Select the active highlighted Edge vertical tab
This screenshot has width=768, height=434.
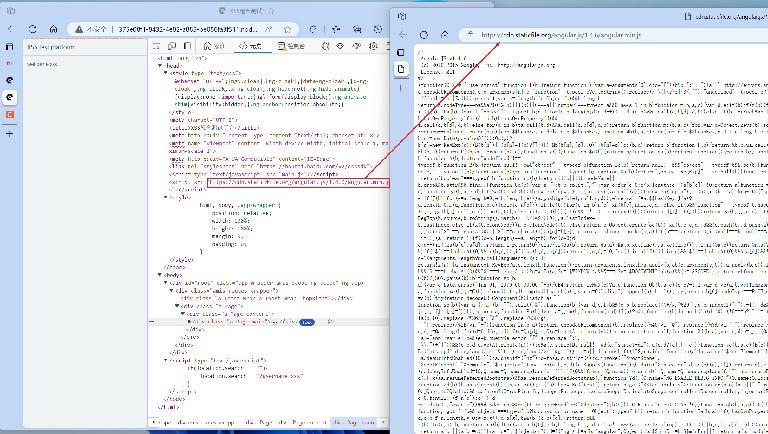(9, 97)
